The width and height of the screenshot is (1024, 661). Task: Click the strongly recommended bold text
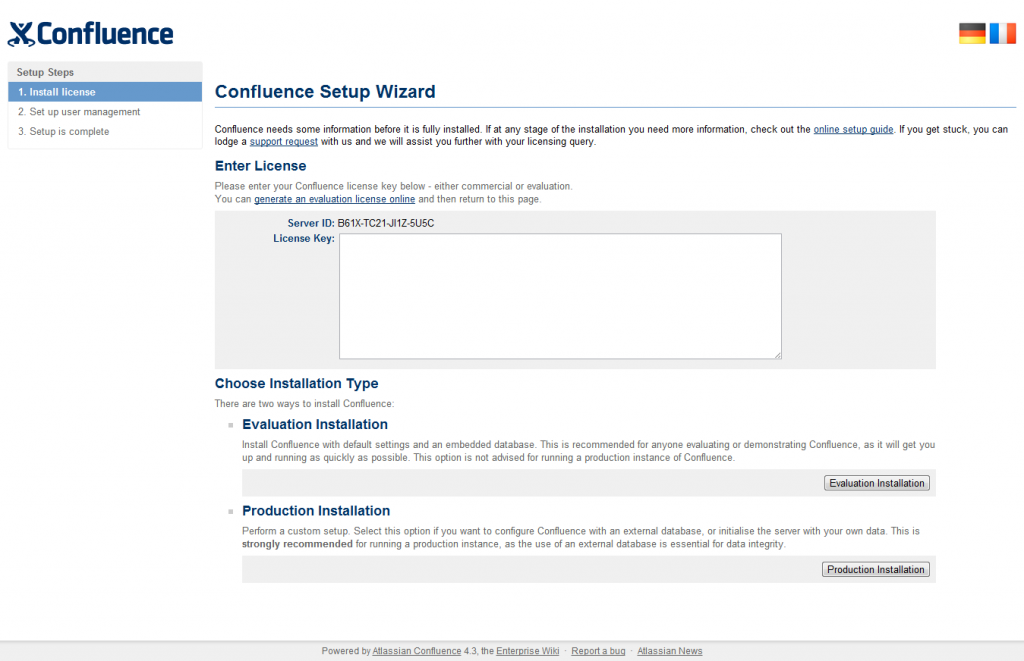tap(297, 544)
